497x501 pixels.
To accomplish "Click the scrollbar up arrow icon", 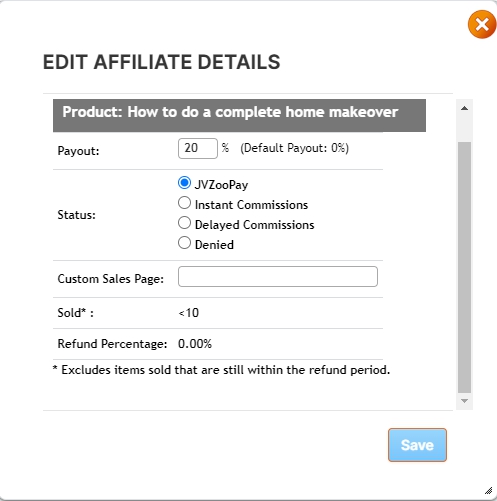I will (464, 108).
